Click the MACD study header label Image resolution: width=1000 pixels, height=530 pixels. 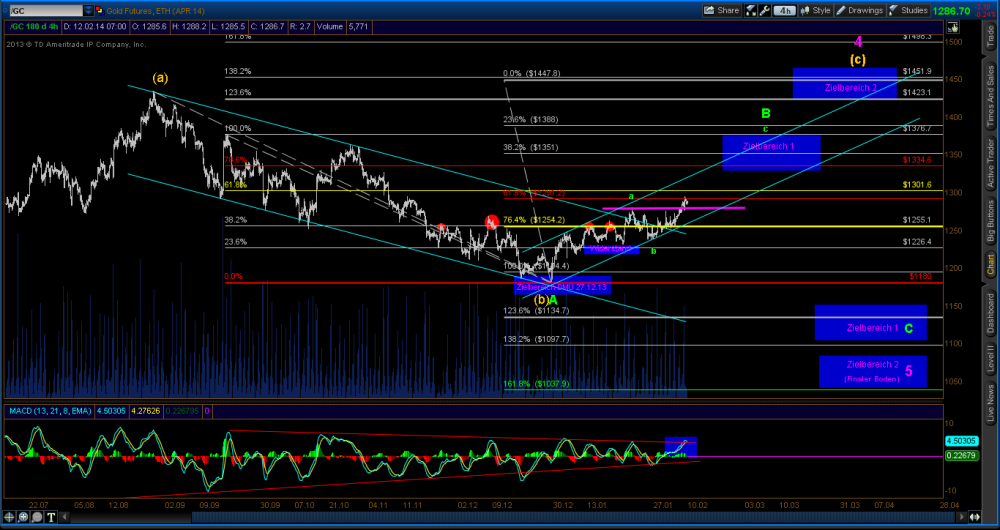click(48, 412)
